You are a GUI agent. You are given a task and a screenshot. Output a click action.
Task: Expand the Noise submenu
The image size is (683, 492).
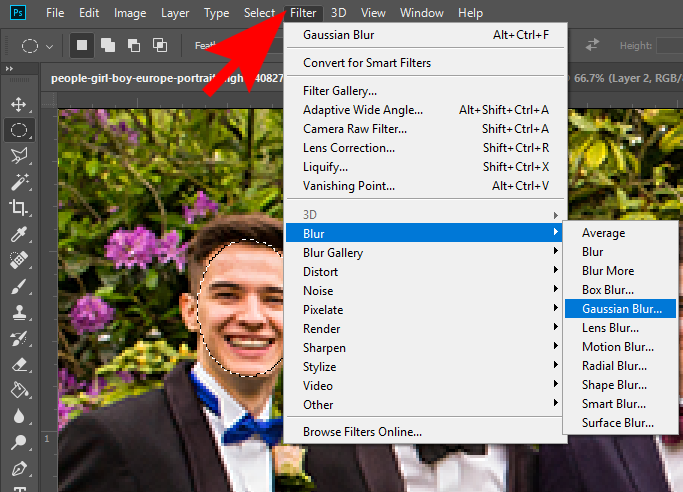pyautogui.click(x=424, y=291)
